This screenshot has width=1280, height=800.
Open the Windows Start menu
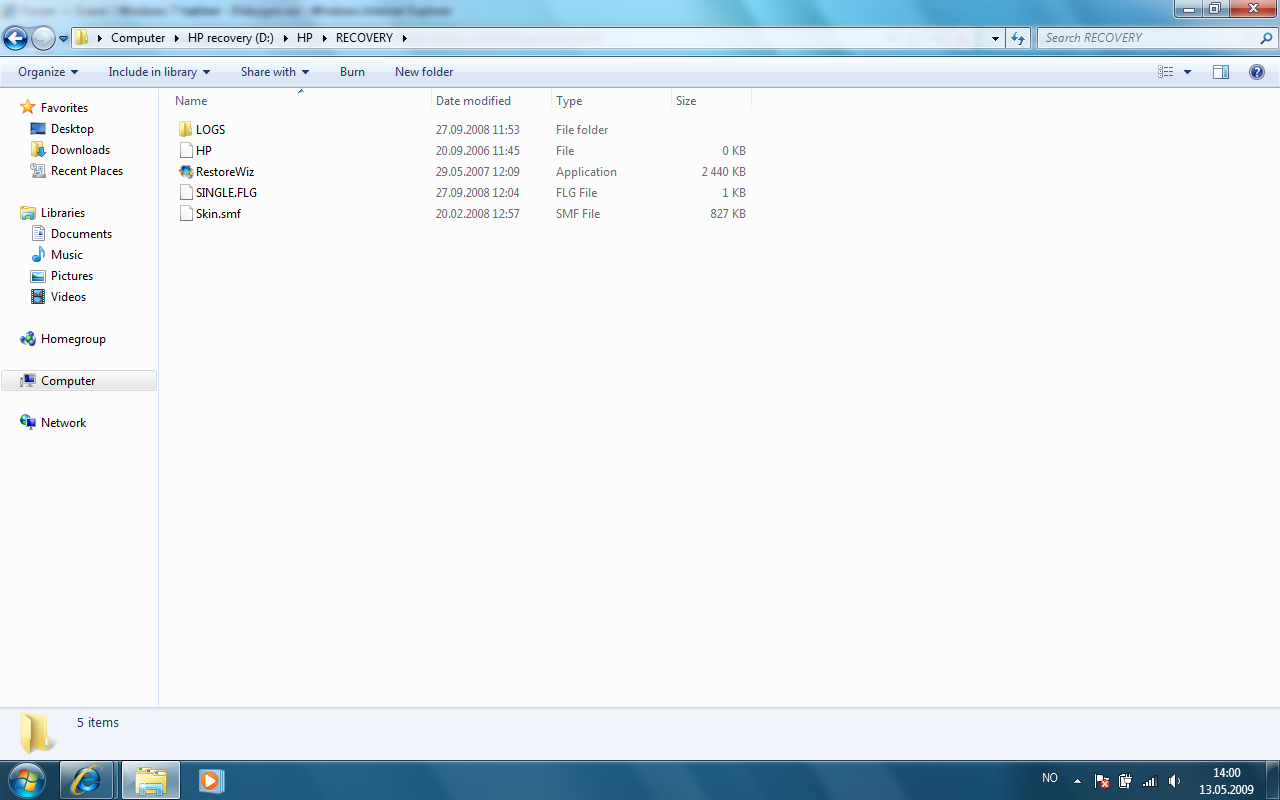click(x=26, y=780)
